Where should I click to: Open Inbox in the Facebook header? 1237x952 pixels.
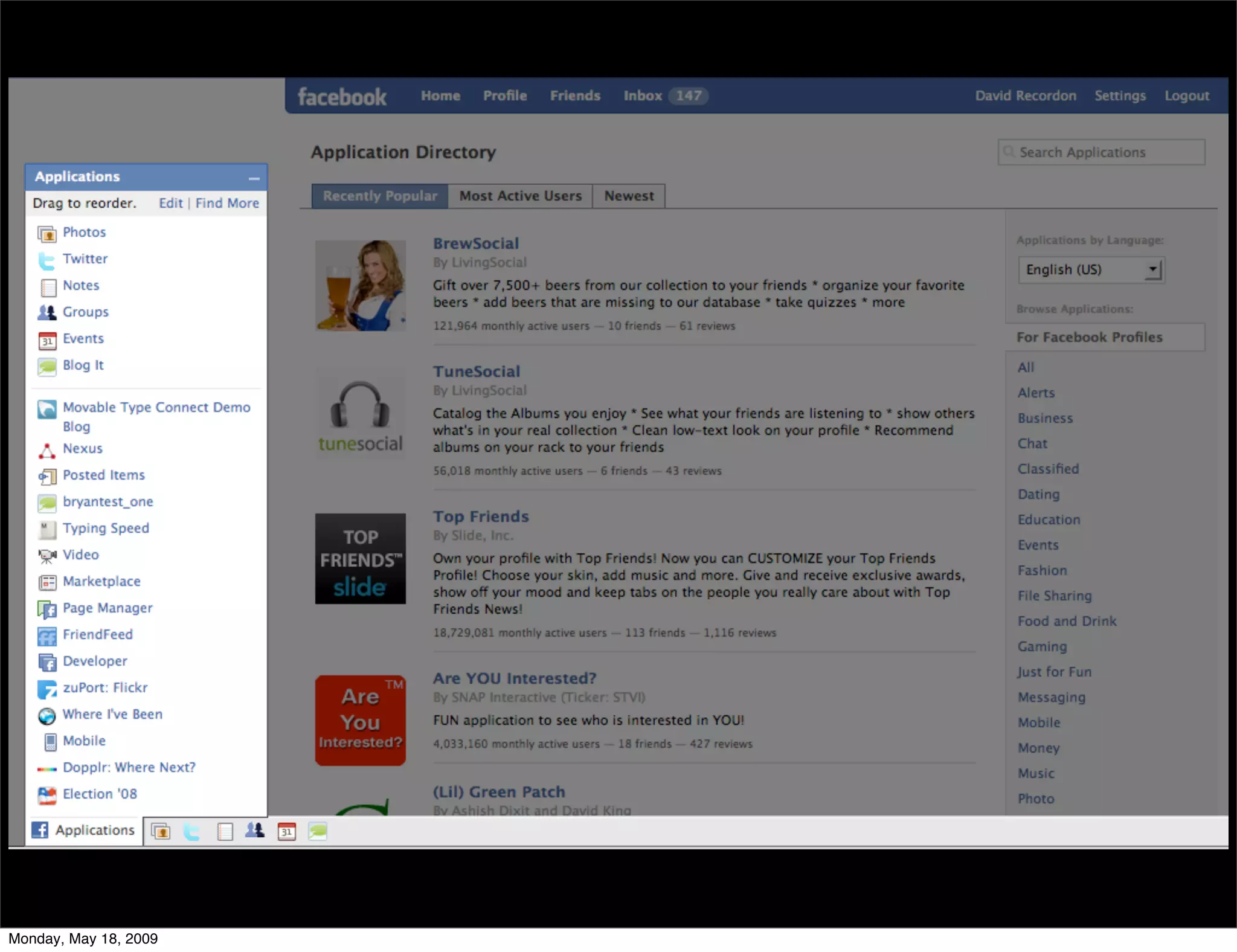[x=643, y=96]
